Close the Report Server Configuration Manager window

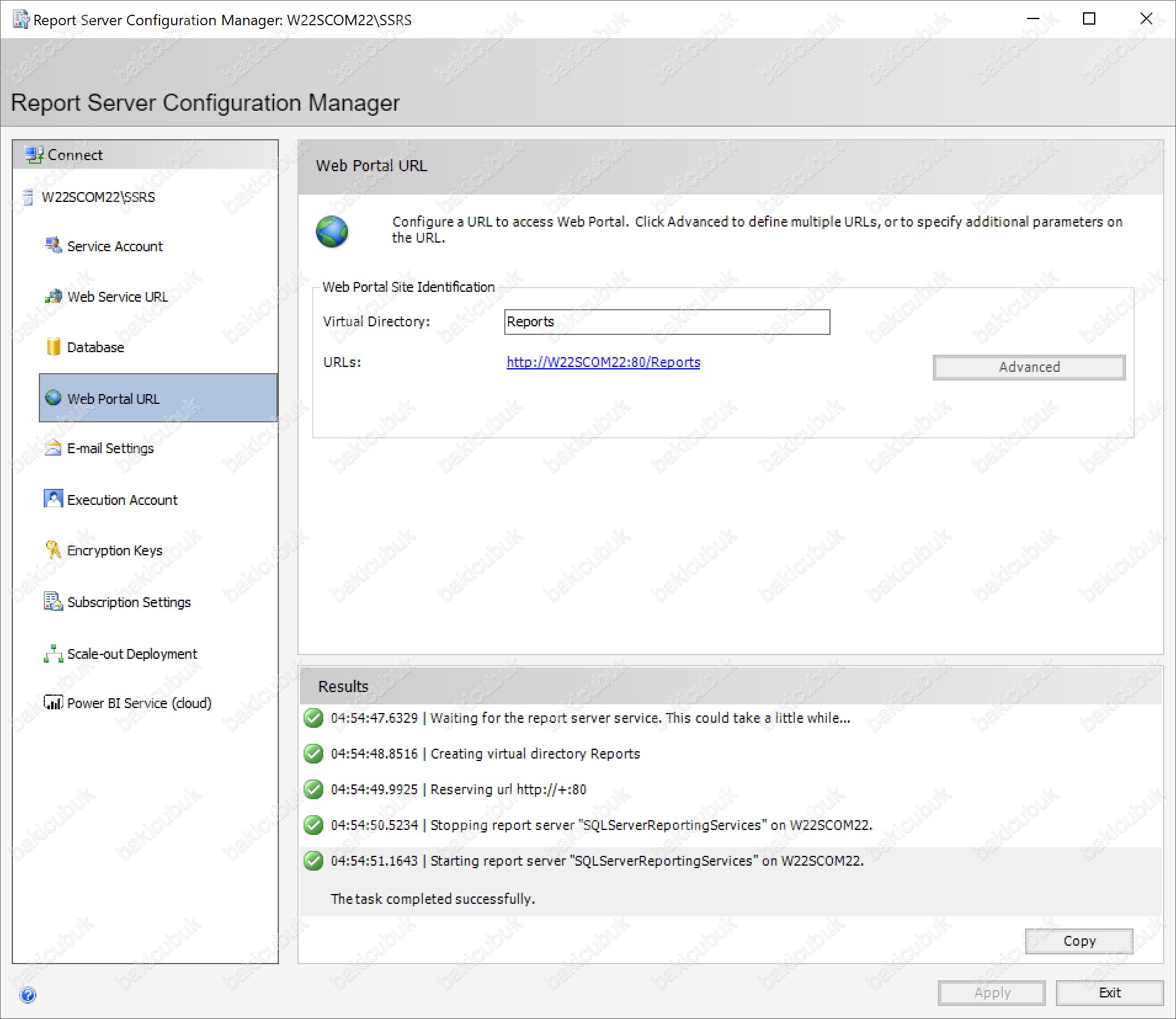click(1146, 19)
